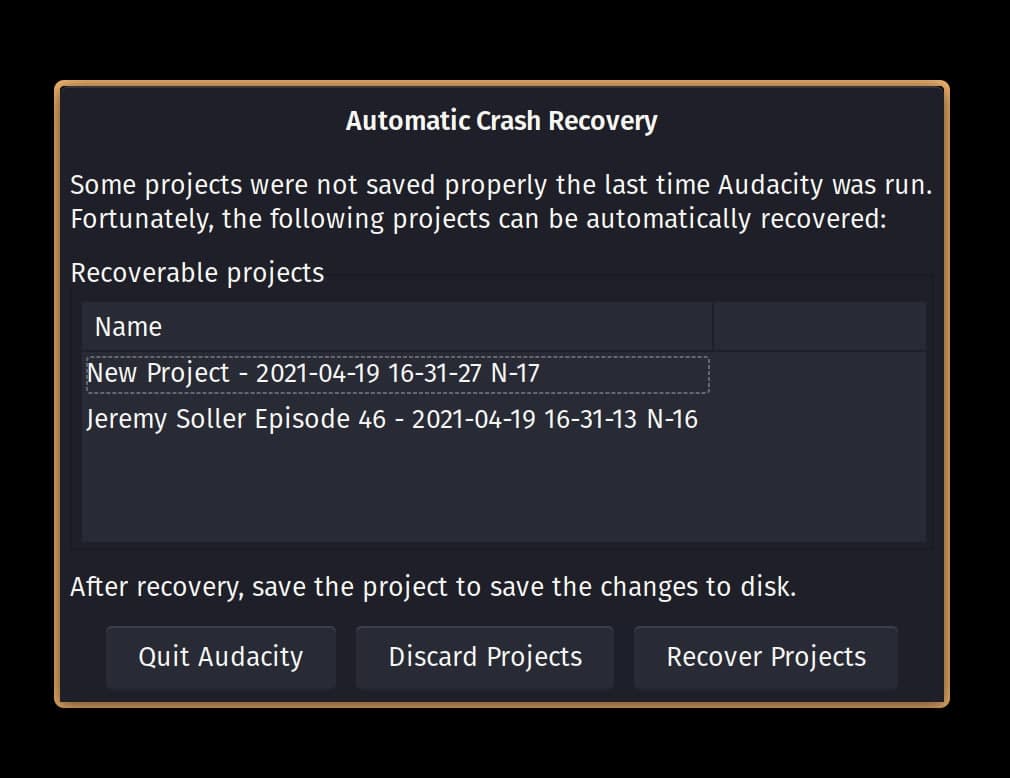Click the Recover Projects button
Image resolution: width=1010 pixels, height=778 pixels.
click(x=765, y=657)
